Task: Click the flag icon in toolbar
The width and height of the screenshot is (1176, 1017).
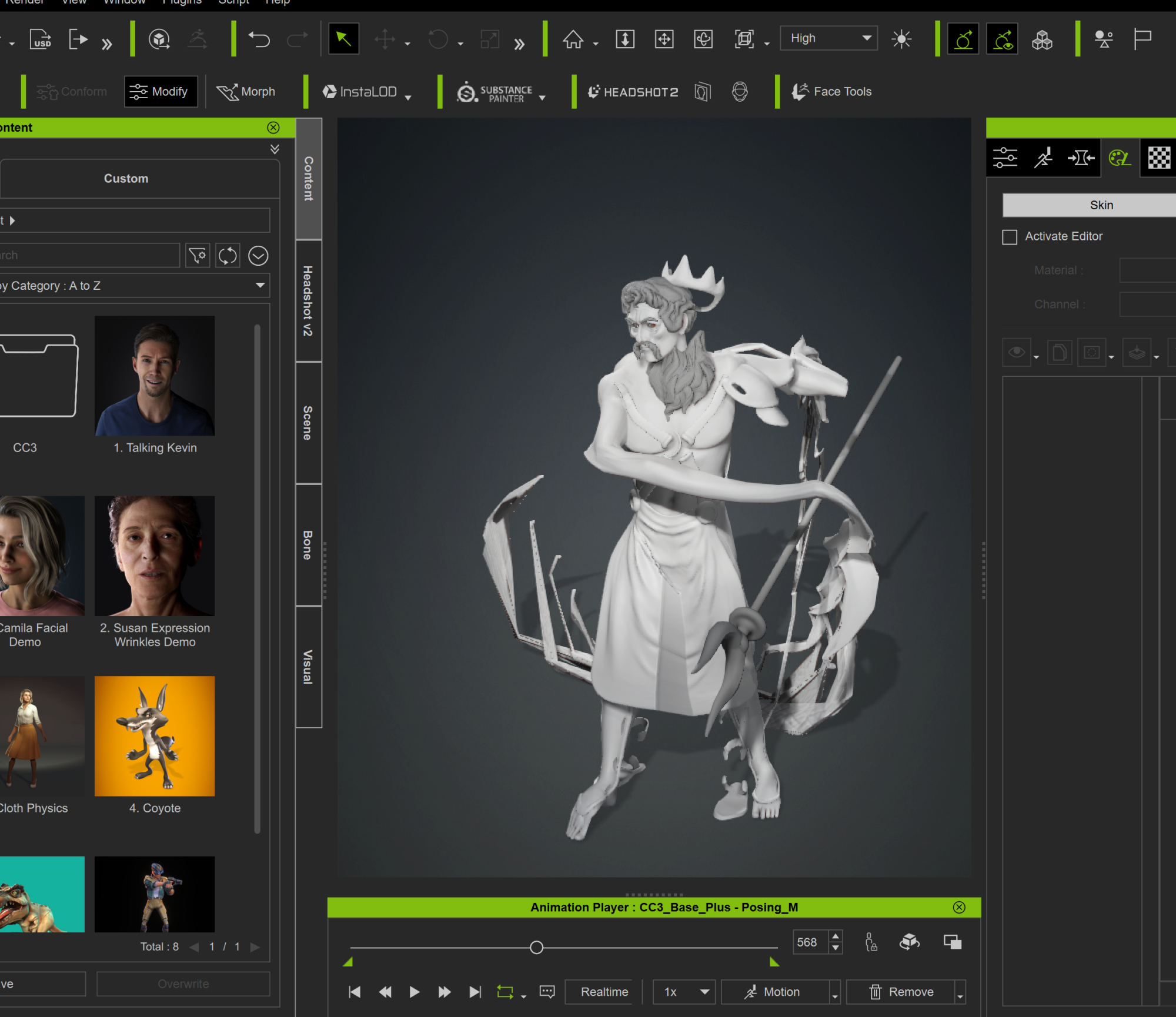Action: coord(1142,39)
